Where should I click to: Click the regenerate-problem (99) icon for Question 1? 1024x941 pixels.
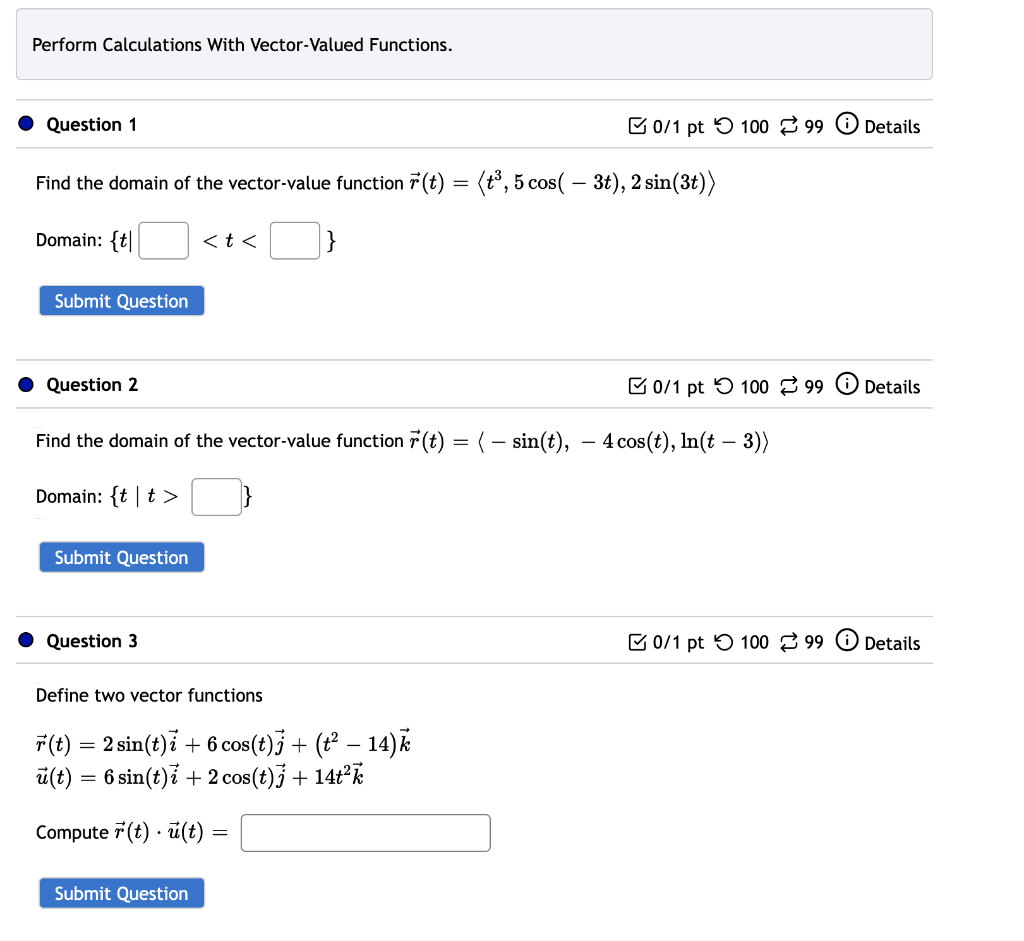789,126
